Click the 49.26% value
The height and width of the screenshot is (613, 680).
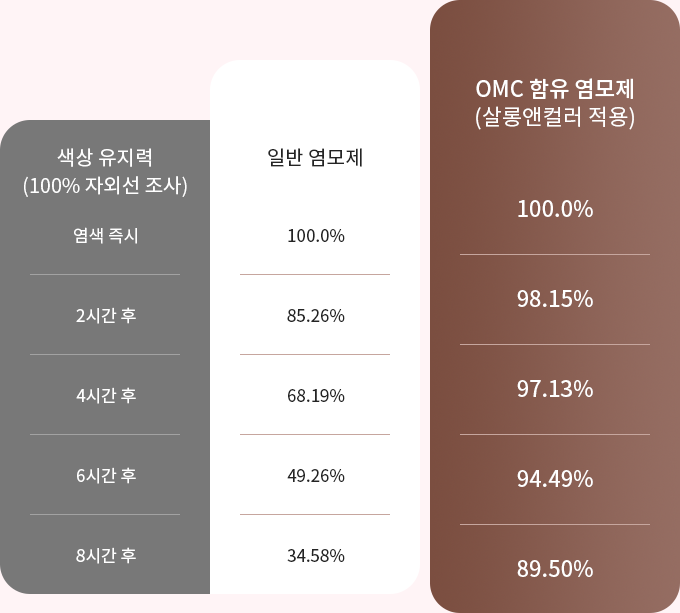[x=316, y=476]
